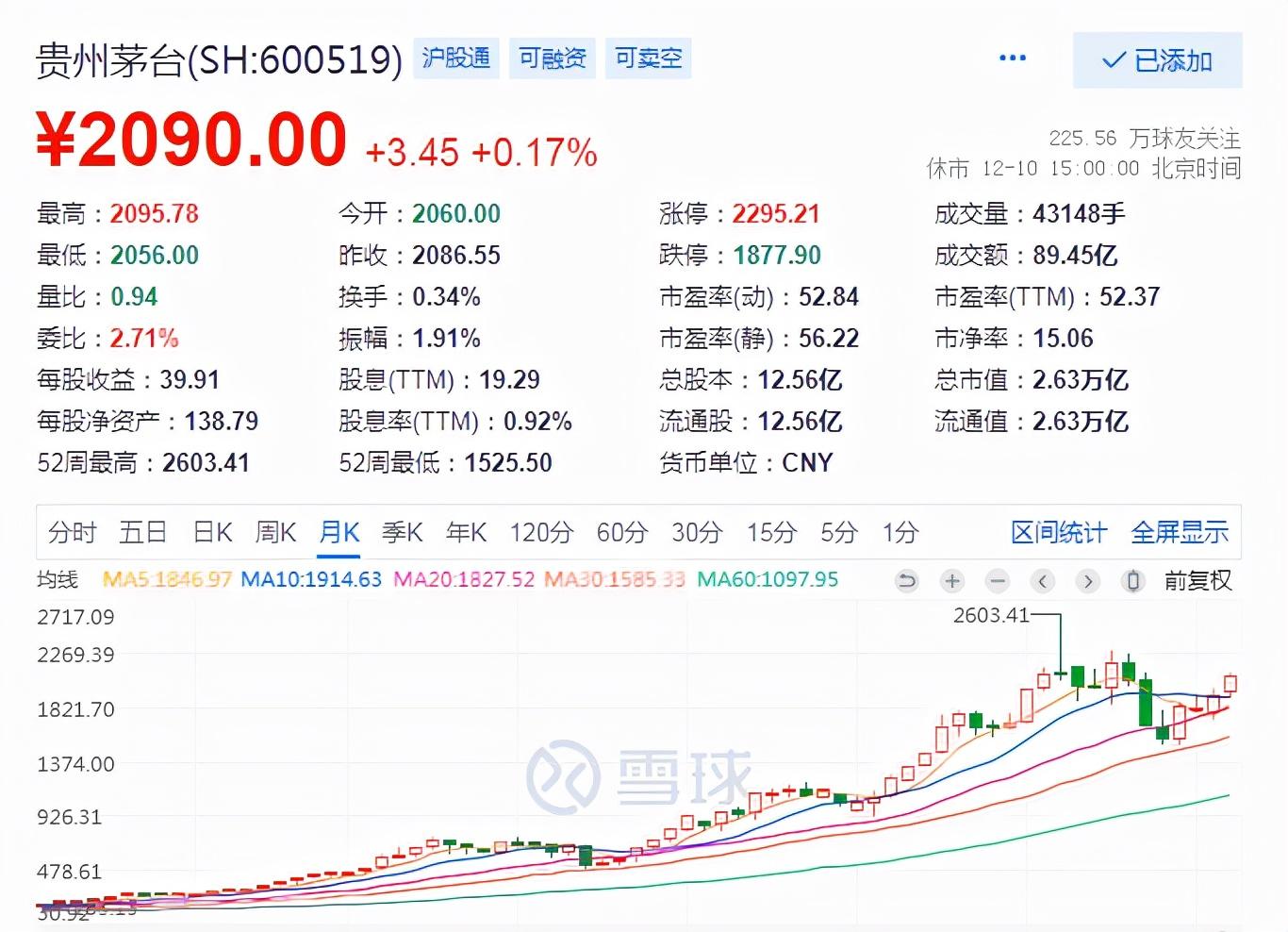Click the MA30:1585.33 indicator label
This screenshot has width=1288, height=932.
point(615,579)
